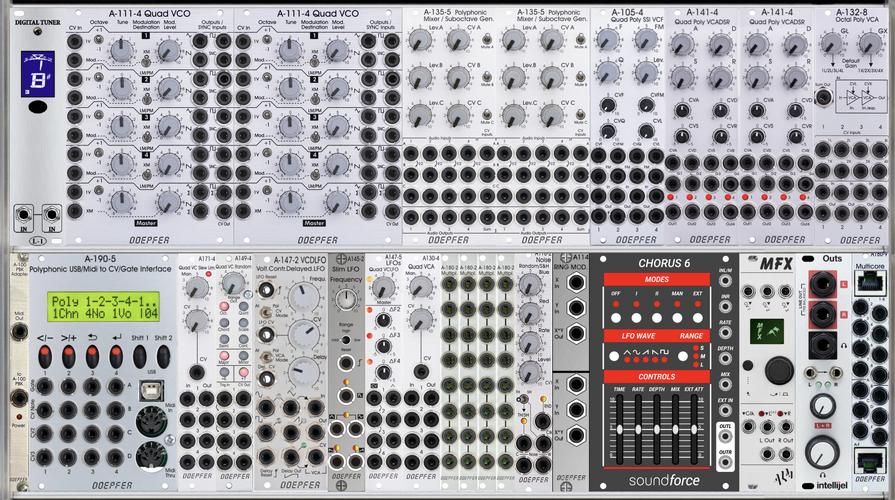The width and height of the screenshot is (895, 500).
Task: Click the bottom RJ45 port on Multicore
Action: point(870,459)
